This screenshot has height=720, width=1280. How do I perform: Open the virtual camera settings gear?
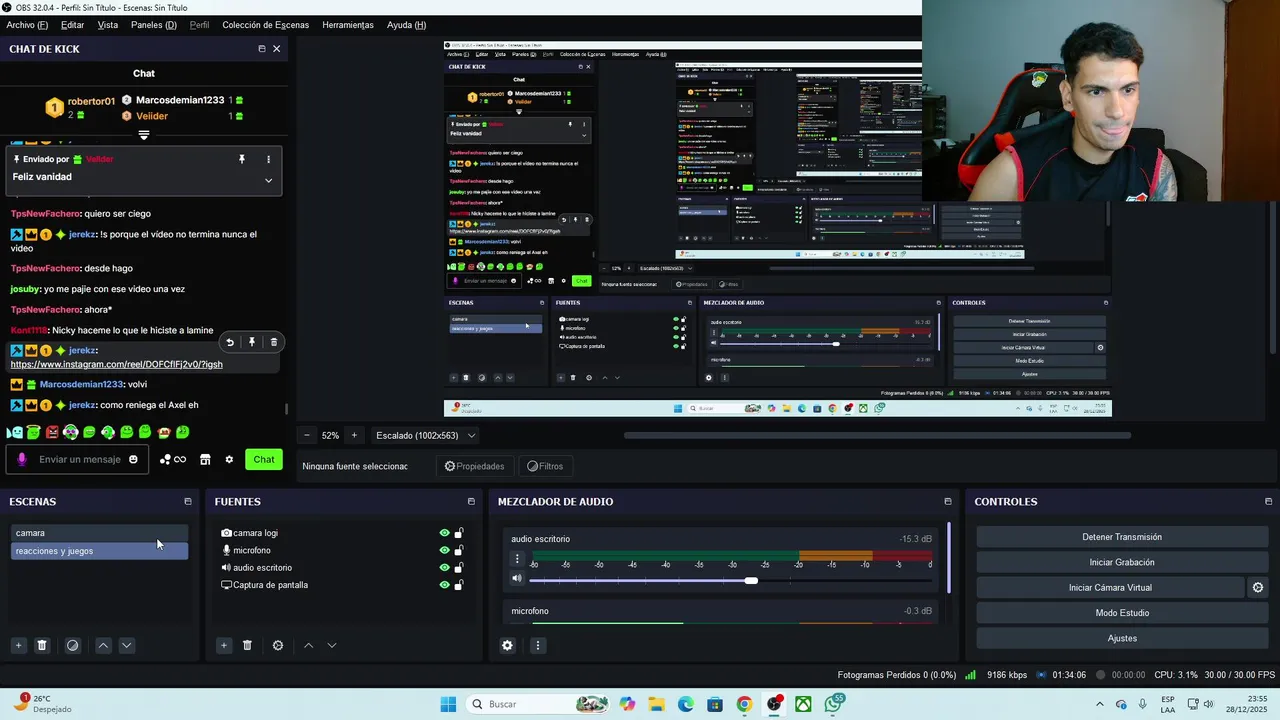[x=1258, y=588]
